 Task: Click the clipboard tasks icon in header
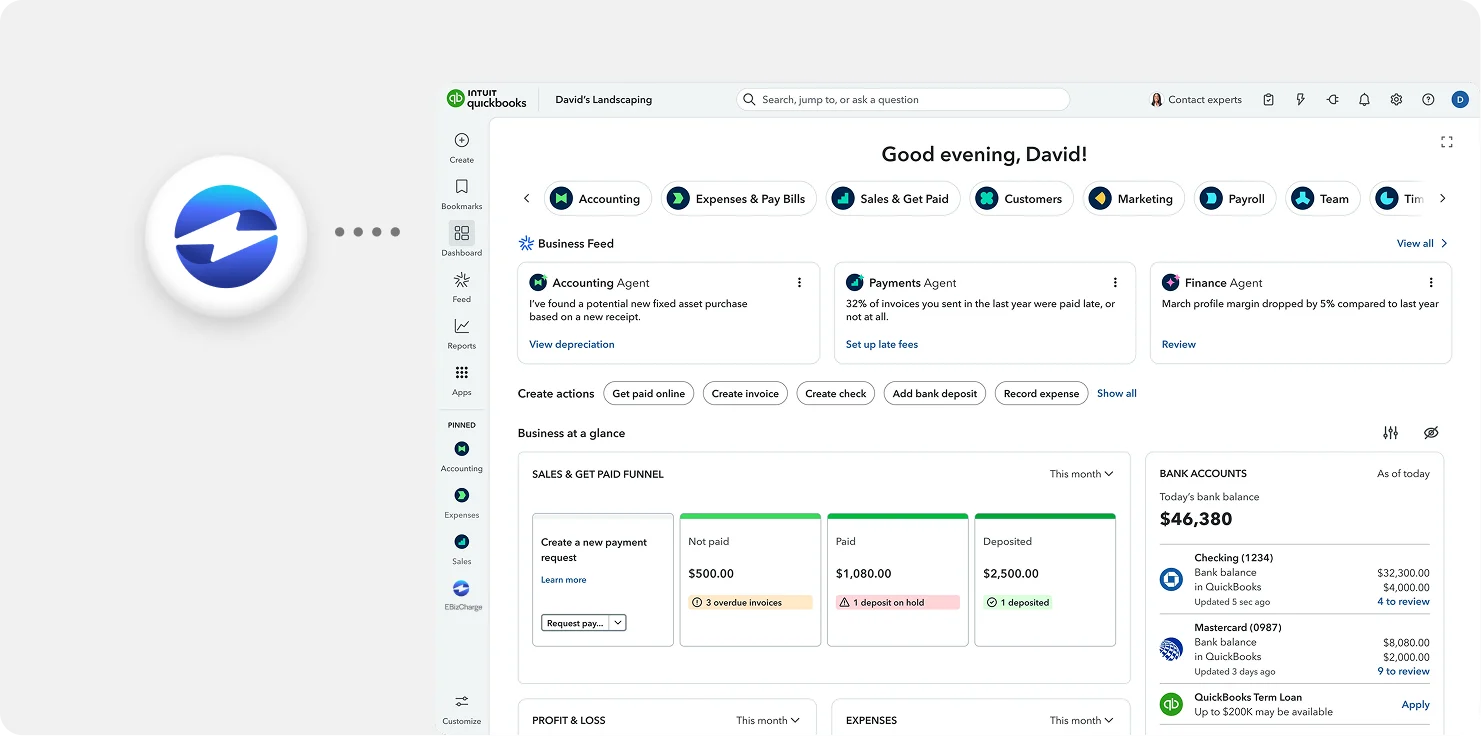click(x=1268, y=100)
